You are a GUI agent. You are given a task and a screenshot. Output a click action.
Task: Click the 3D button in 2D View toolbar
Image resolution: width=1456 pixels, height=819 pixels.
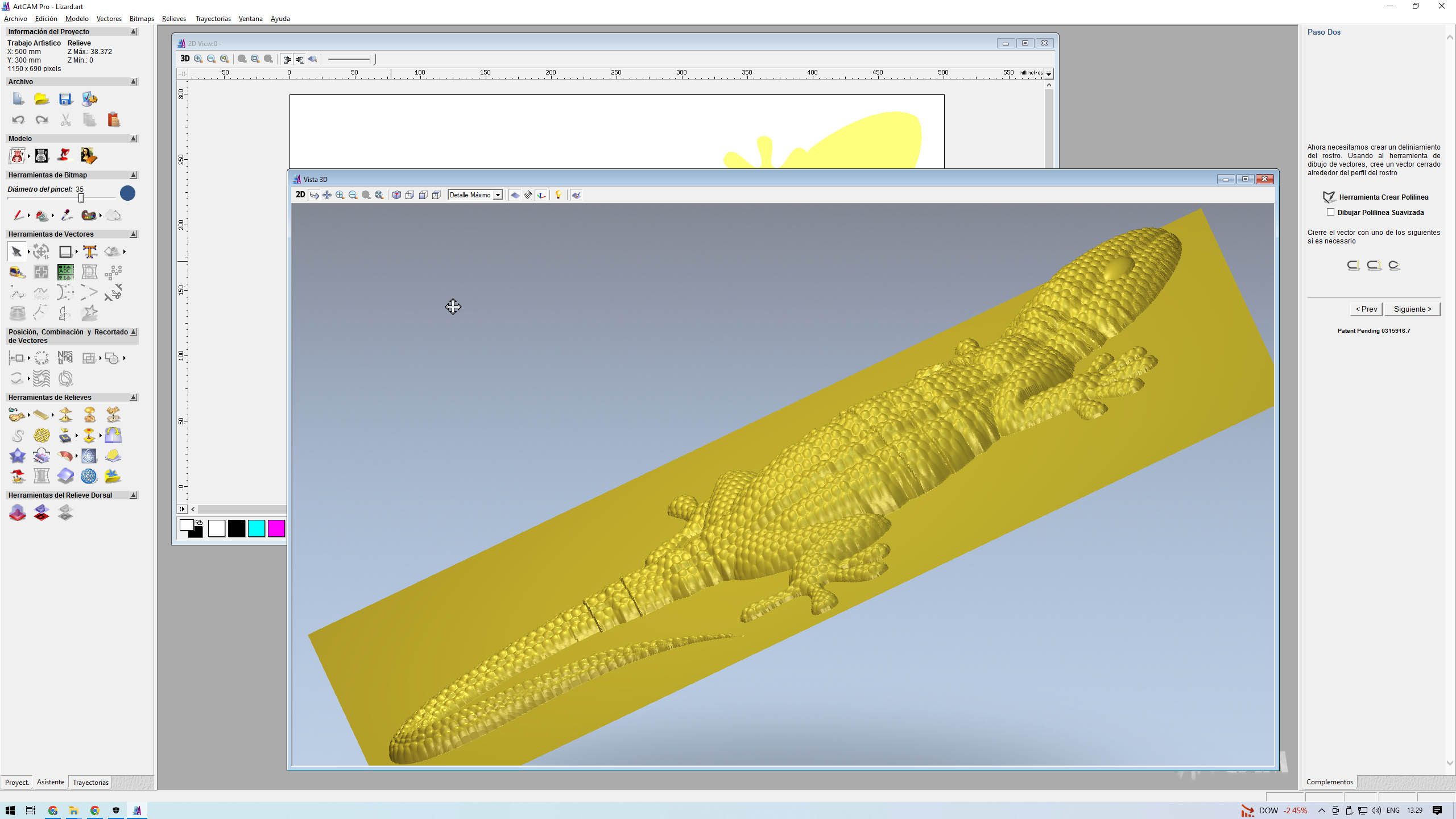coord(185,59)
